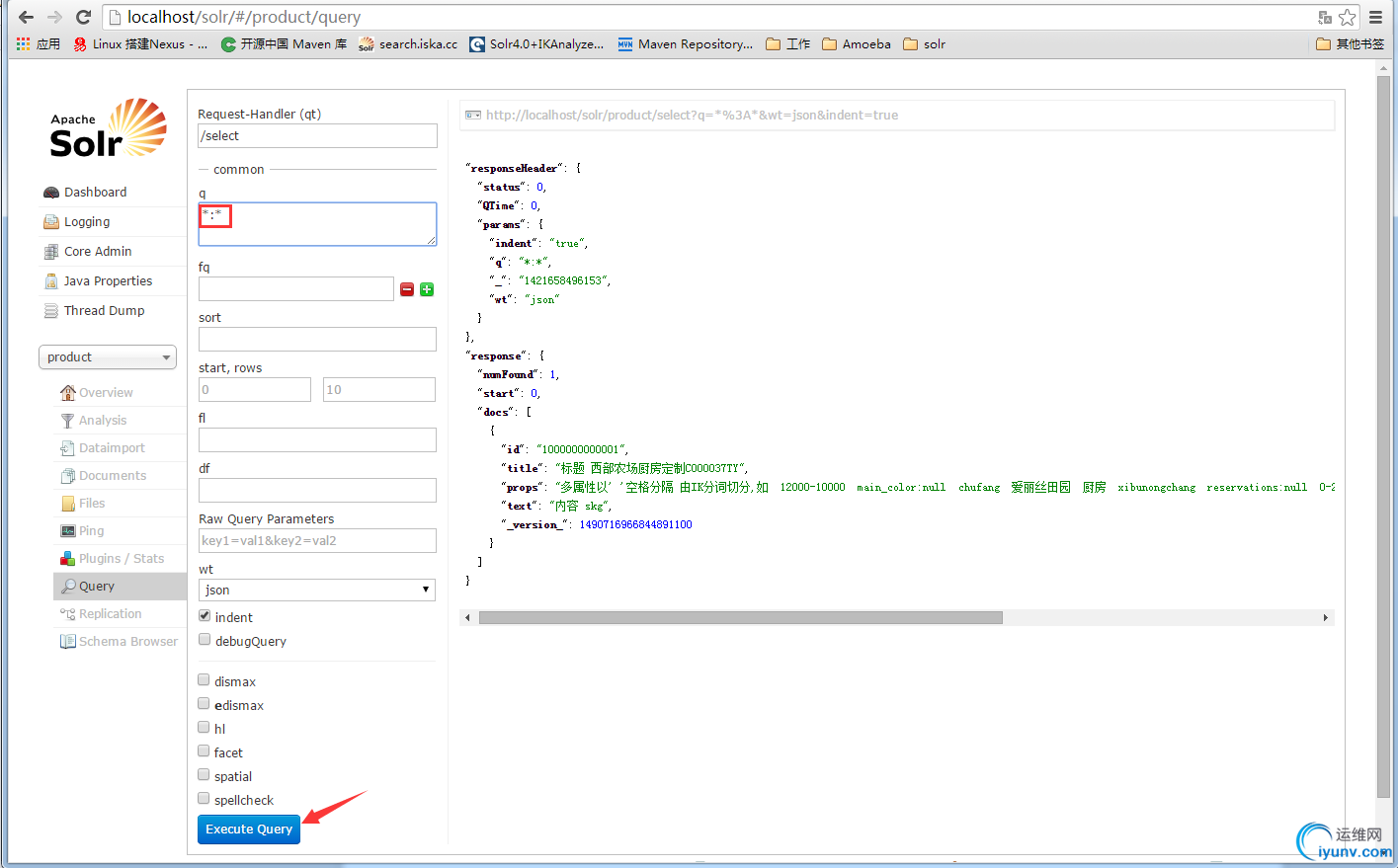The height and width of the screenshot is (868, 1398).
Task: Open search.iska.cc bookmark
Action: tap(408, 43)
